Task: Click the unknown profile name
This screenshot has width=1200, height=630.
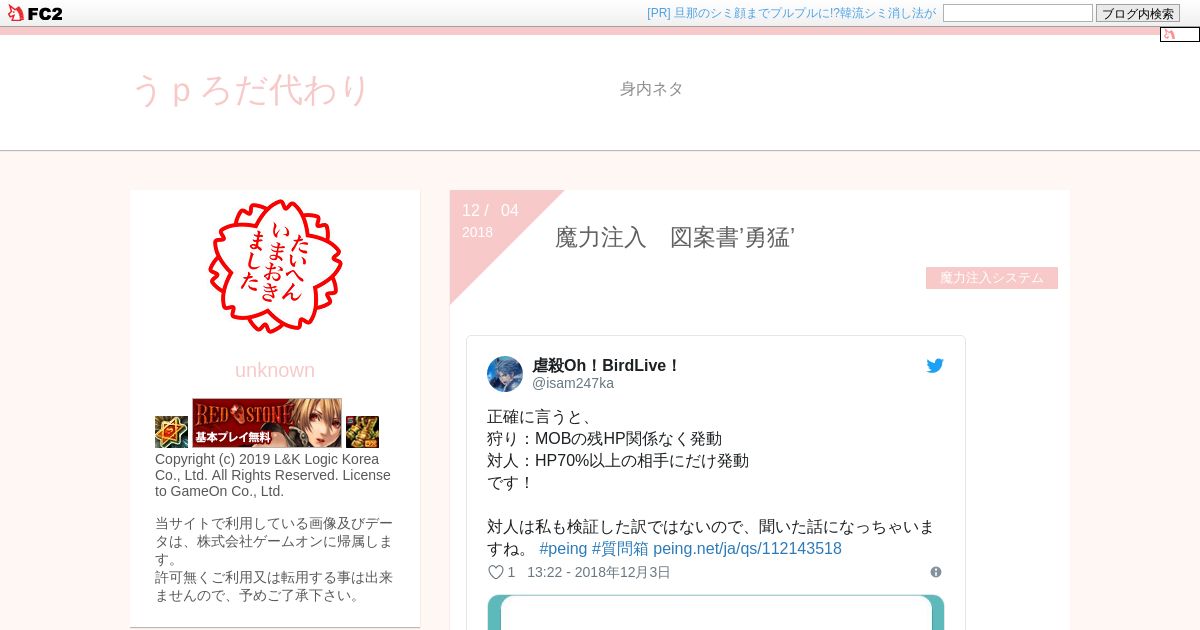Action: (x=275, y=370)
